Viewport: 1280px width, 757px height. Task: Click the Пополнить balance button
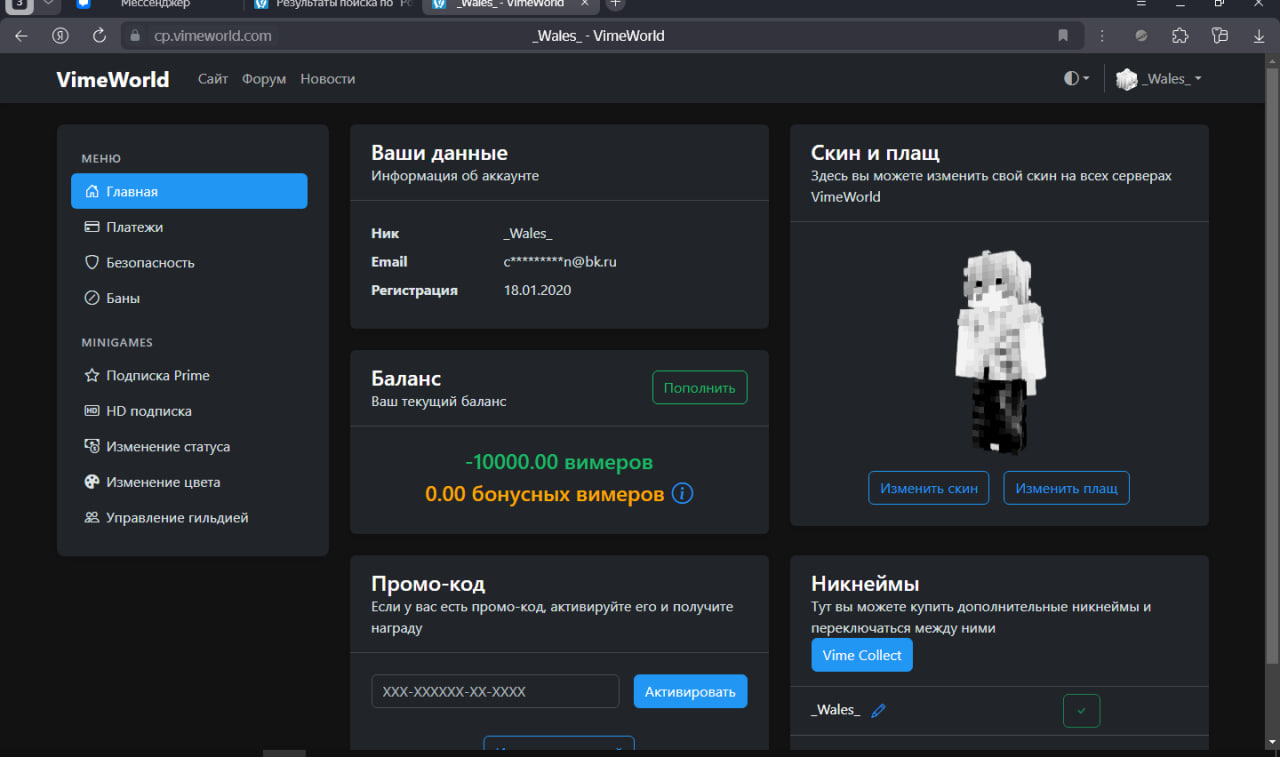click(x=699, y=387)
